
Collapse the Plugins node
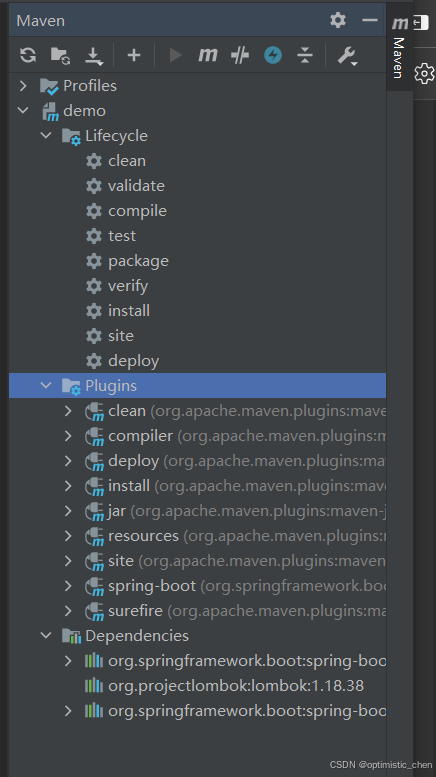coord(46,385)
